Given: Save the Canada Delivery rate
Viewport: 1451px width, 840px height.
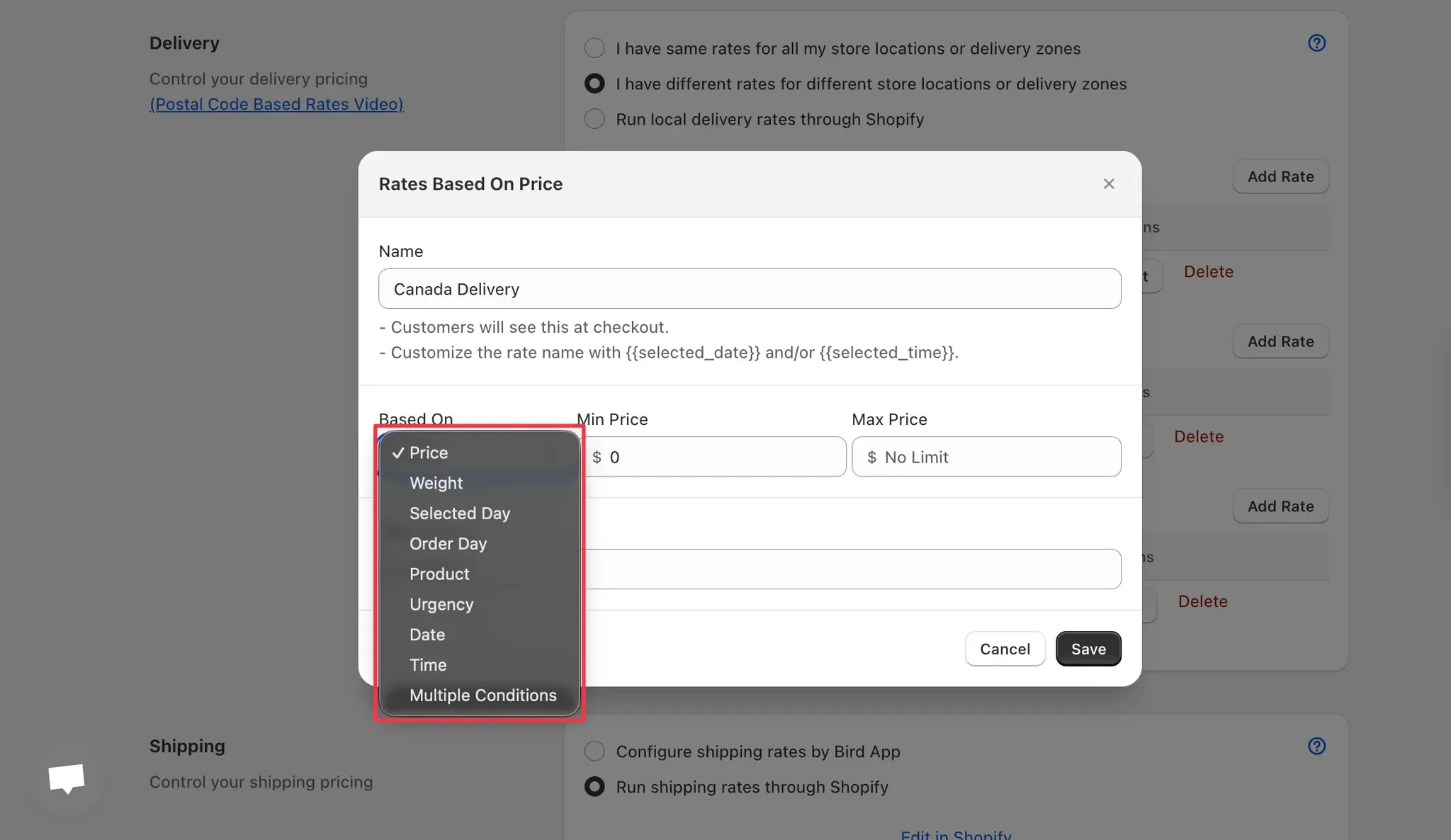Looking at the screenshot, I should click(1088, 648).
